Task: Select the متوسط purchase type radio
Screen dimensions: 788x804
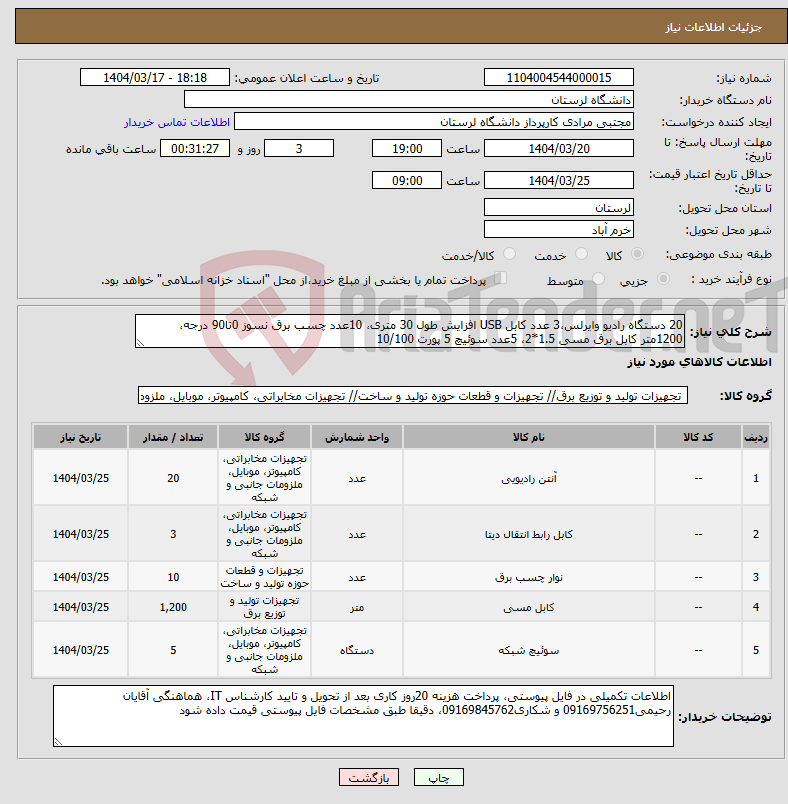Action: (598, 279)
